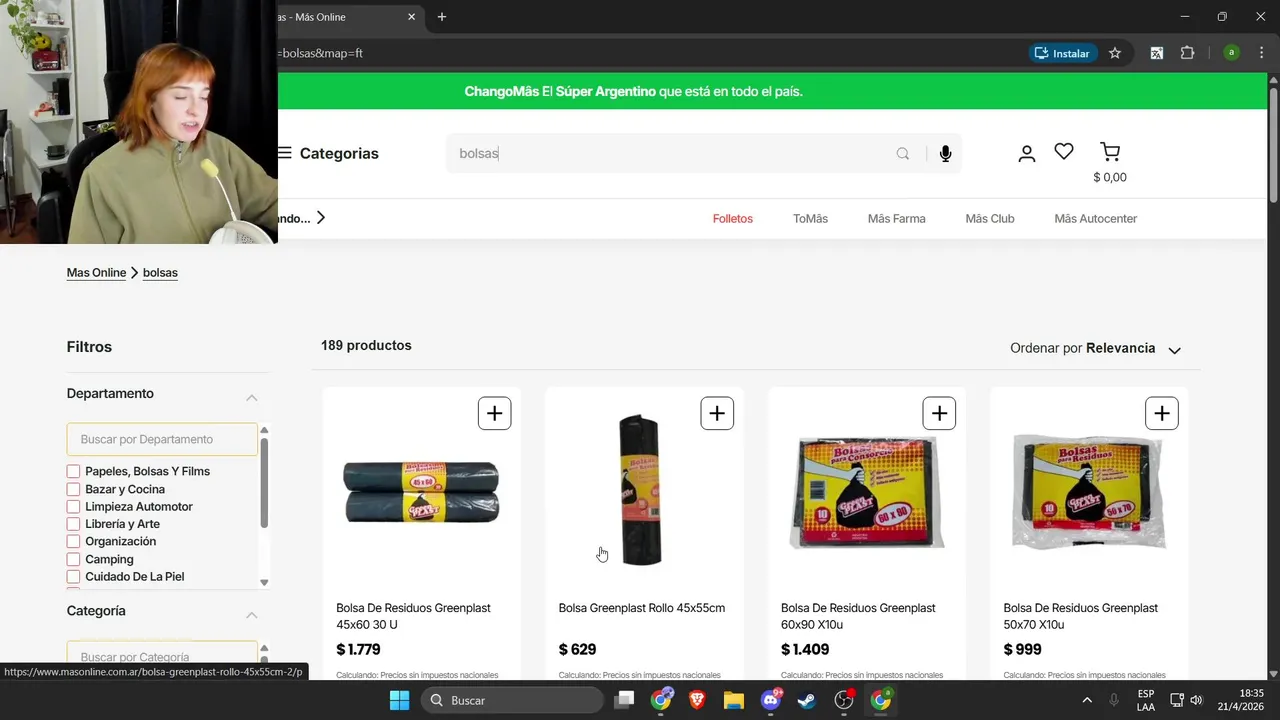Check the Cuidado De La Piel filter
Viewport: 1280px width, 720px height.
(x=73, y=577)
